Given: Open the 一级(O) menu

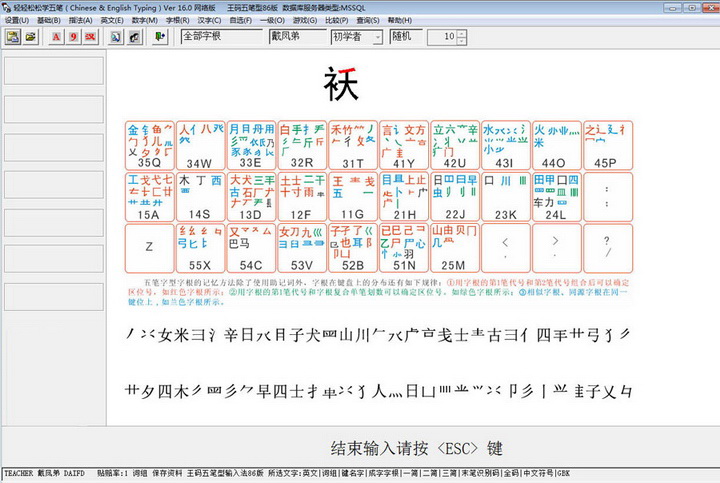Looking at the screenshot, I should pyautogui.click(x=272, y=20).
